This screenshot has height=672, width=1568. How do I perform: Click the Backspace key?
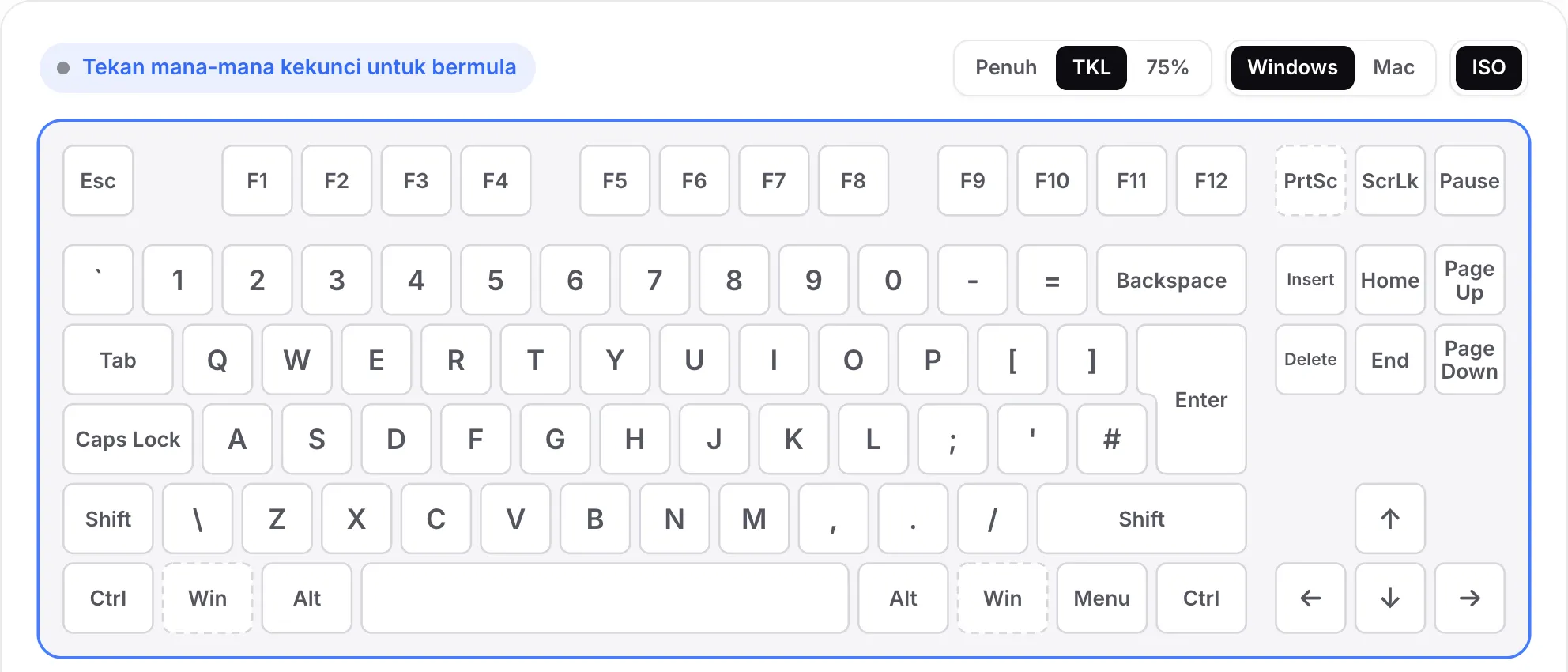coord(1171,280)
